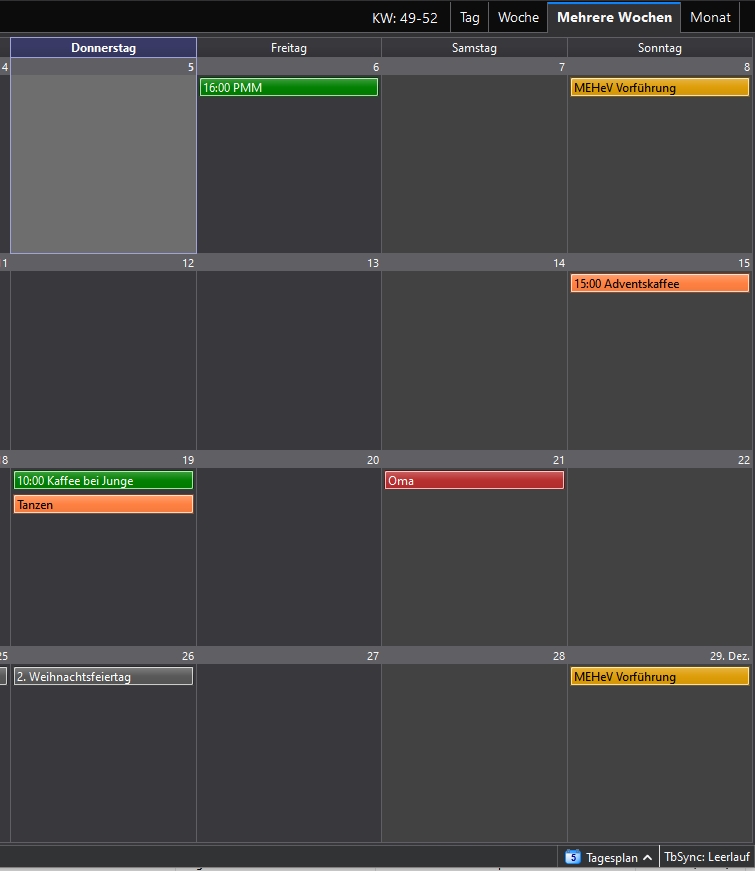
Task: Select the highlighted day cell 5
Action: coord(103,156)
